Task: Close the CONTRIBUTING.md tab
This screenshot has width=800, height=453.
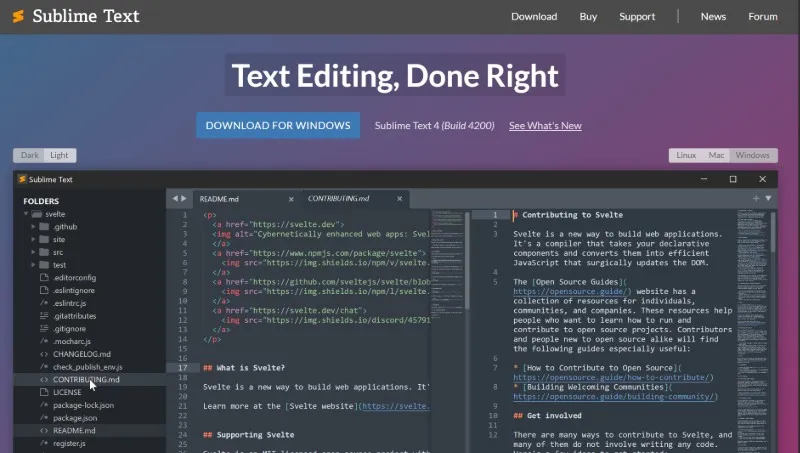Action: point(399,198)
